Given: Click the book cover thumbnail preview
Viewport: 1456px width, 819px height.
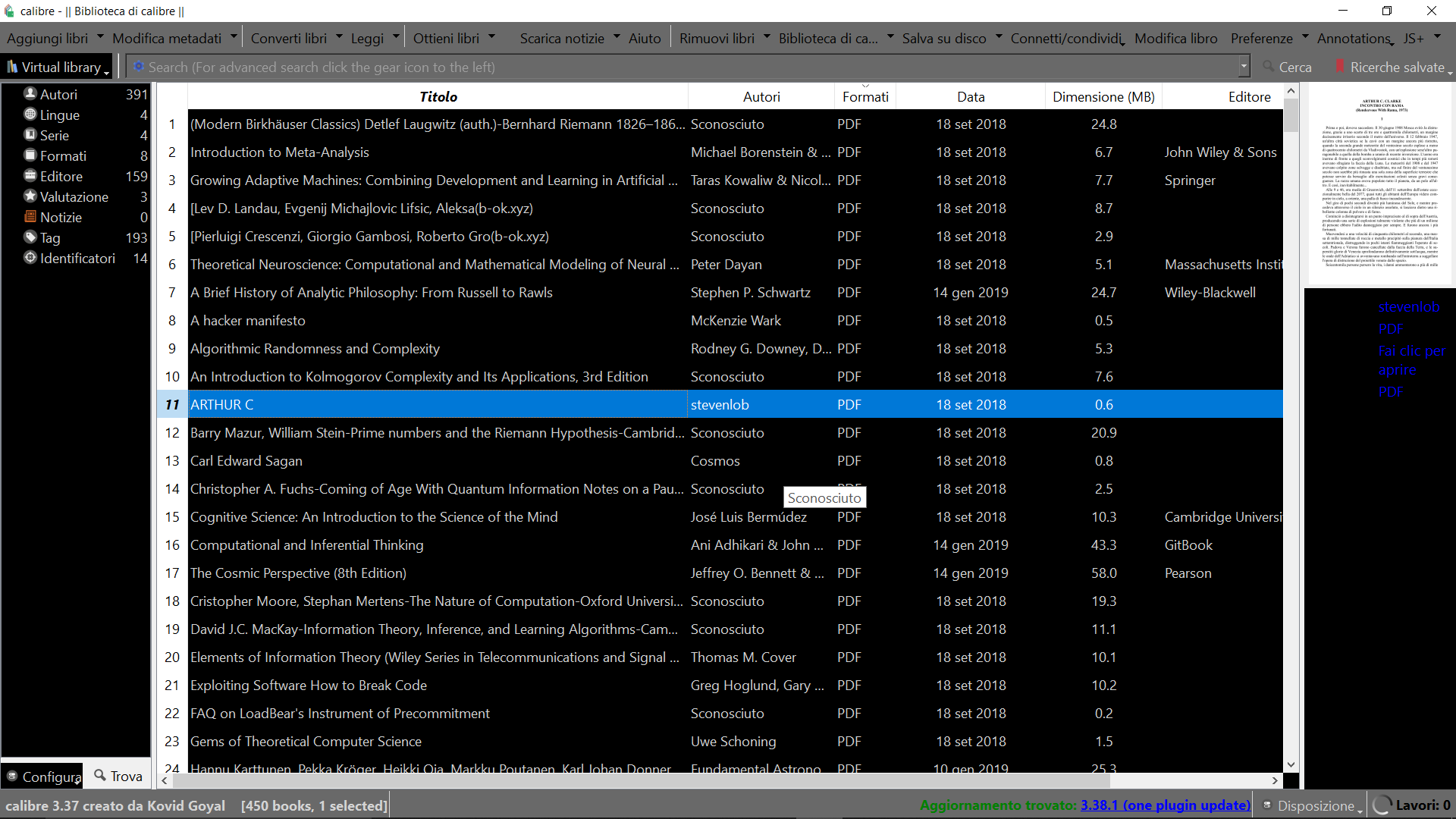Looking at the screenshot, I should pos(1379,182).
